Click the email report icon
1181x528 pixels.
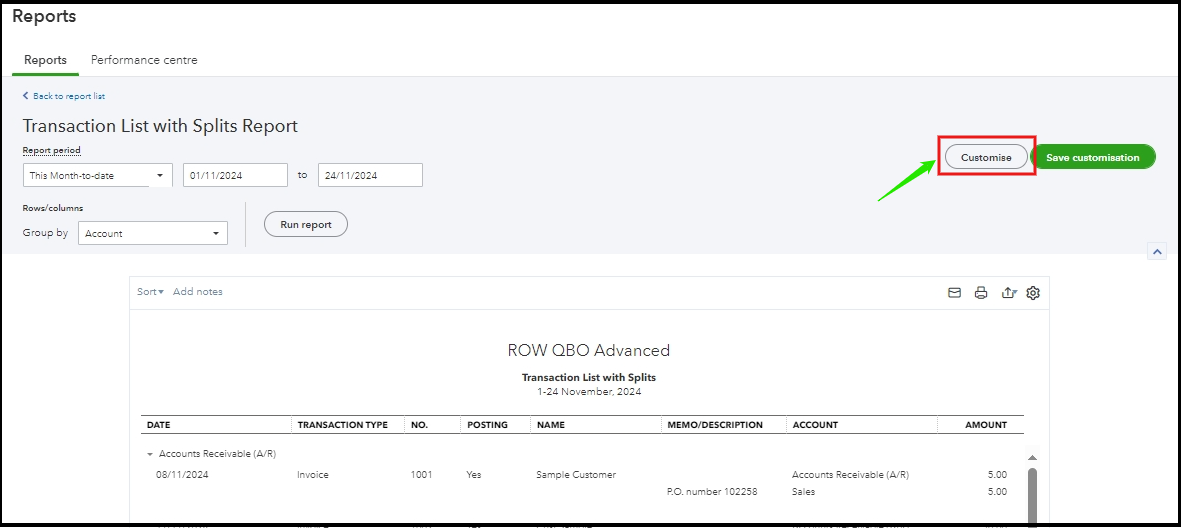[954, 293]
